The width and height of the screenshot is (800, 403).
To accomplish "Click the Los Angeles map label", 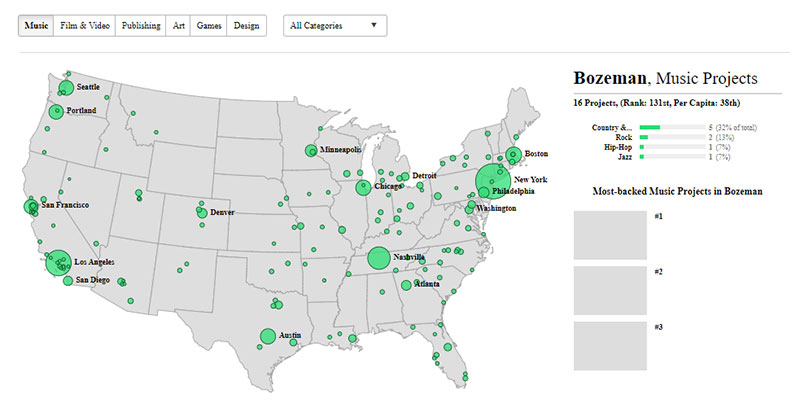I will click(x=94, y=262).
